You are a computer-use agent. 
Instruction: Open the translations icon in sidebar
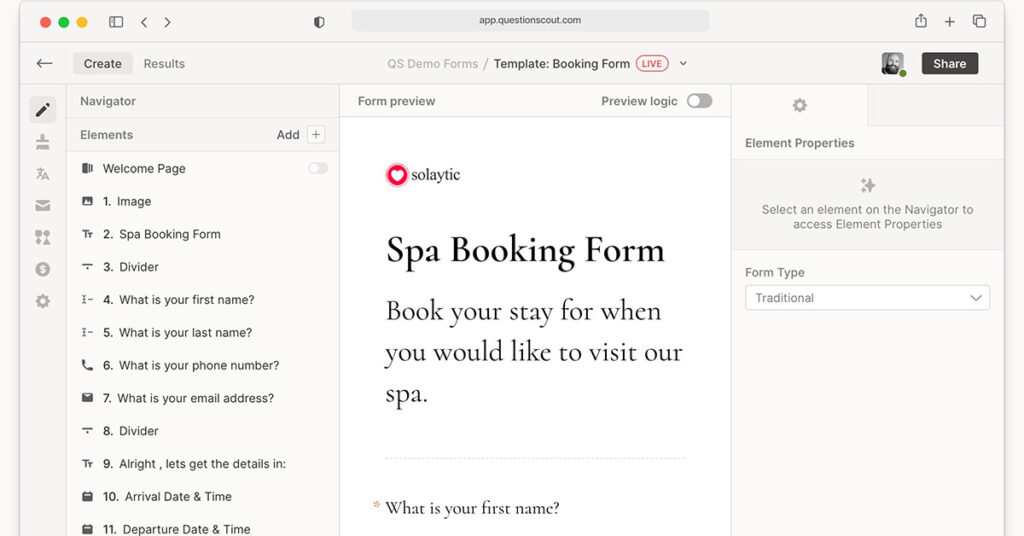[42, 174]
